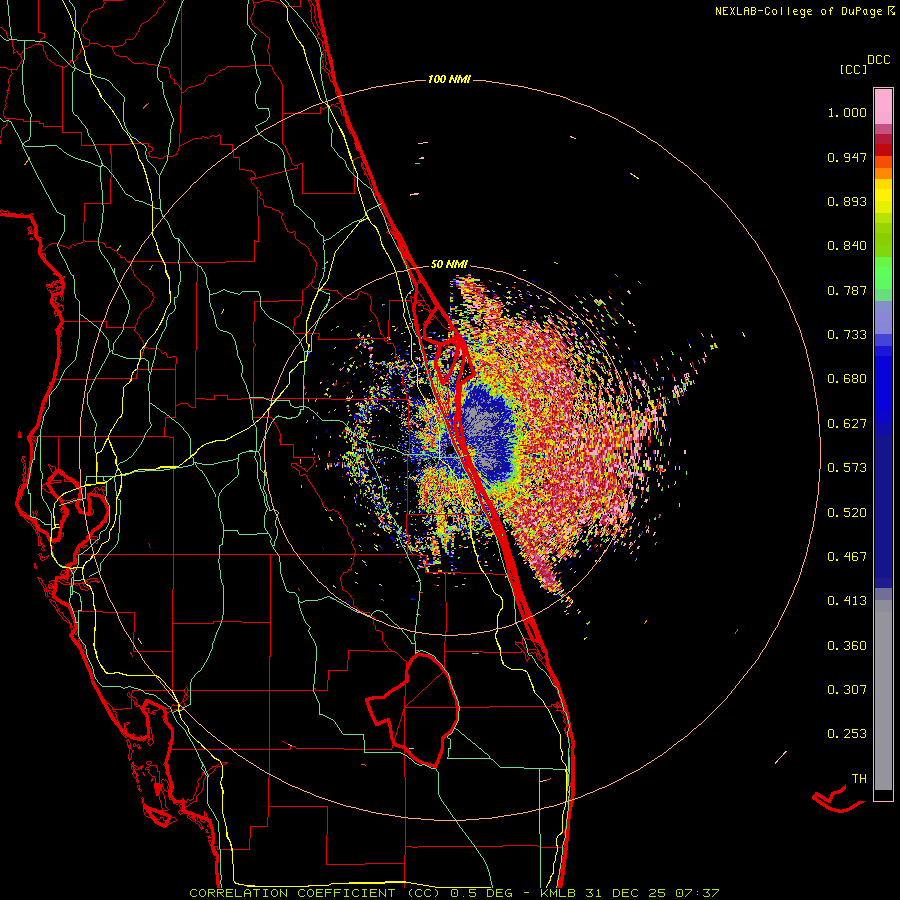
Task: Pick the dark red segment of the color bar
Action: point(883,150)
